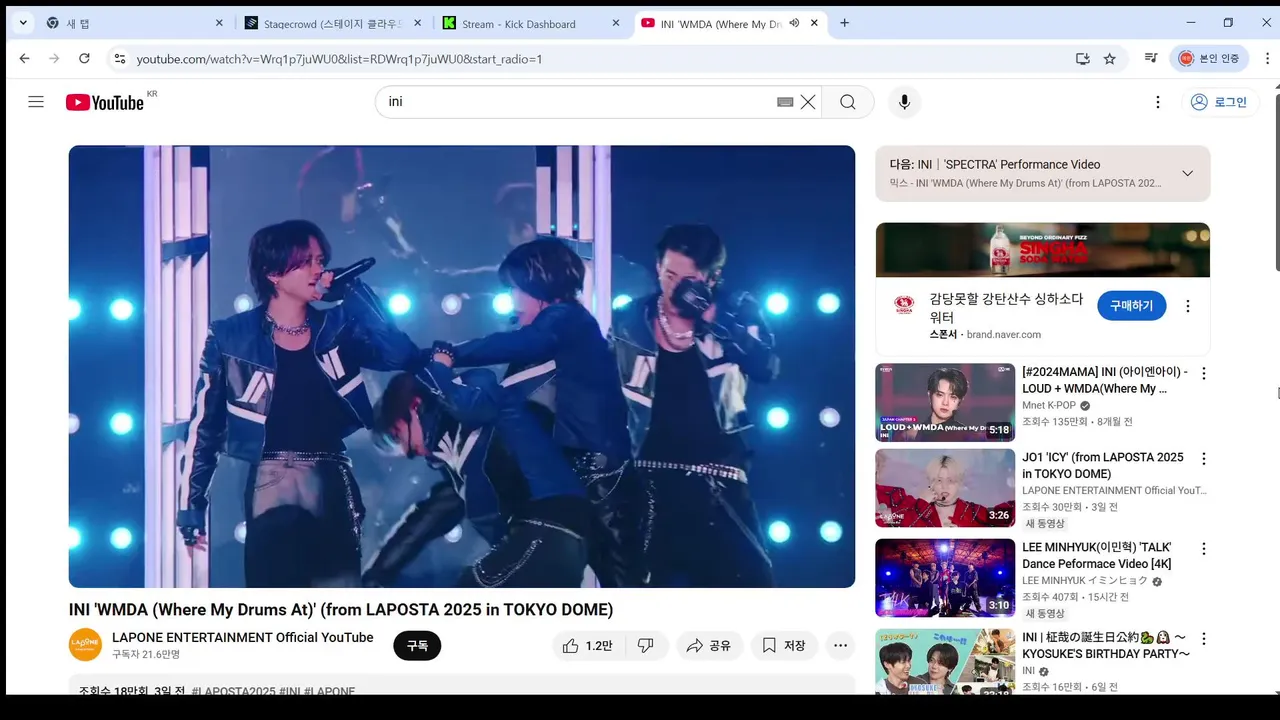Click the 로그인 sign-in button

click(x=1220, y=102)
